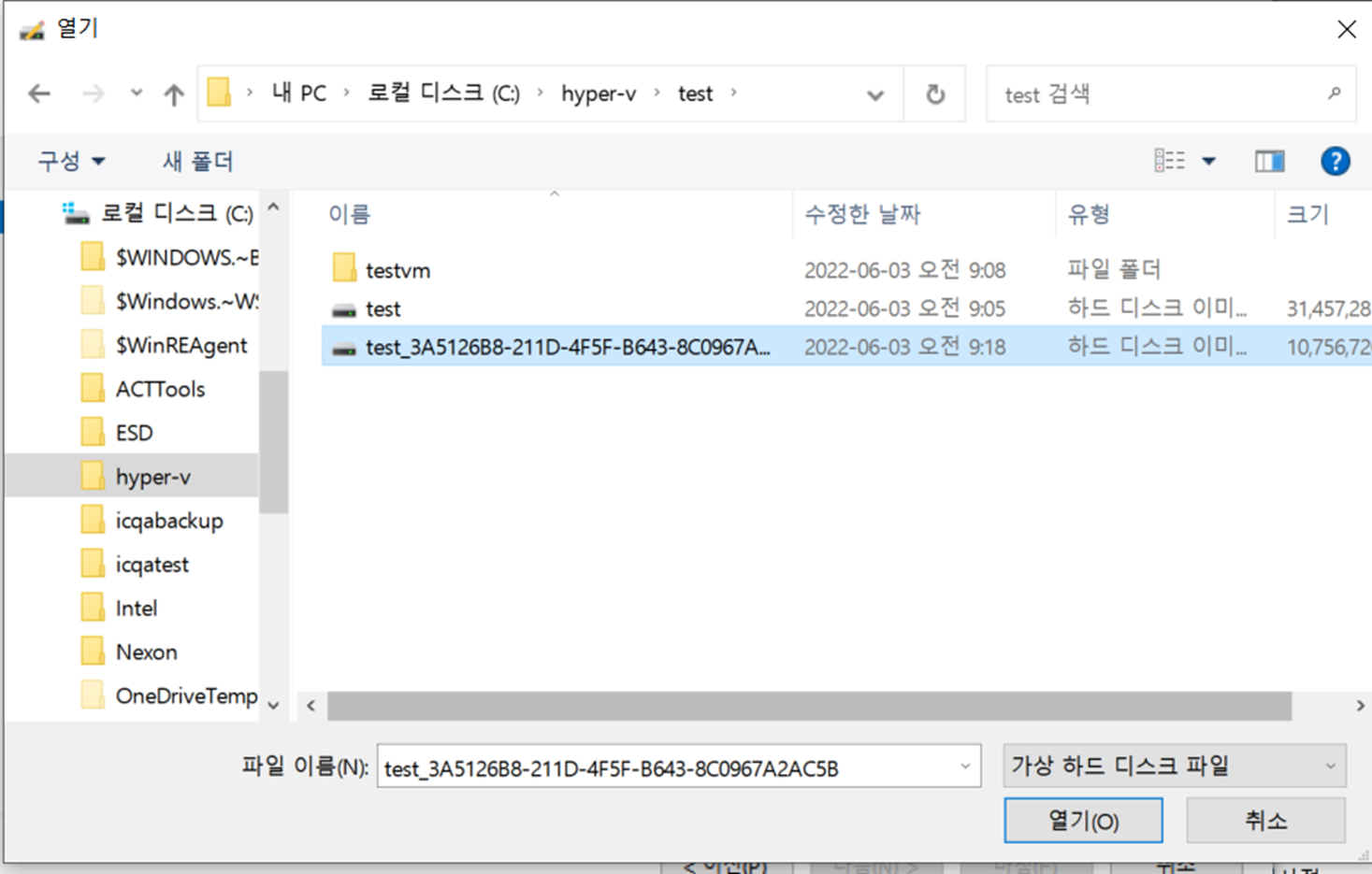Click the 열기(O) button

1083,821
